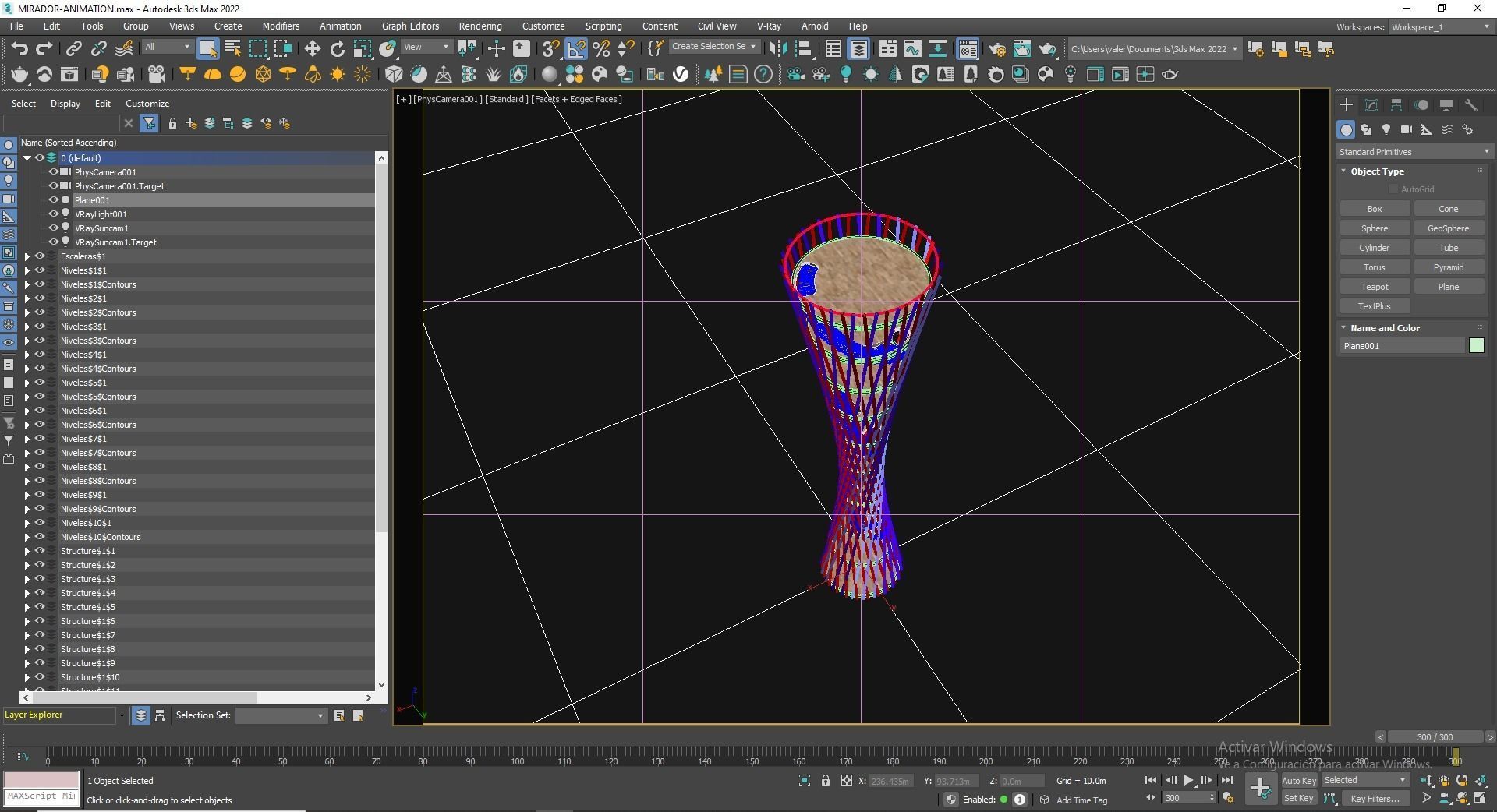Click the TextPlus button
Screen dimensions: 1497x812
click(1375, 306)
